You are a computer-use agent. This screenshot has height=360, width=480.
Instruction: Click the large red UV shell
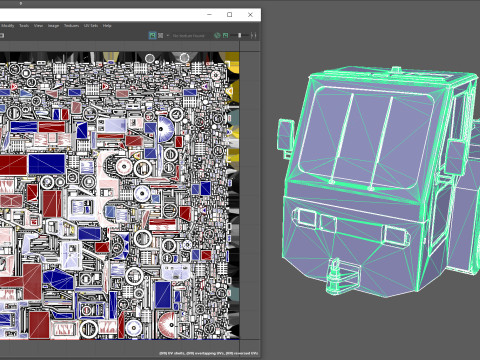[x=13, y=165]
